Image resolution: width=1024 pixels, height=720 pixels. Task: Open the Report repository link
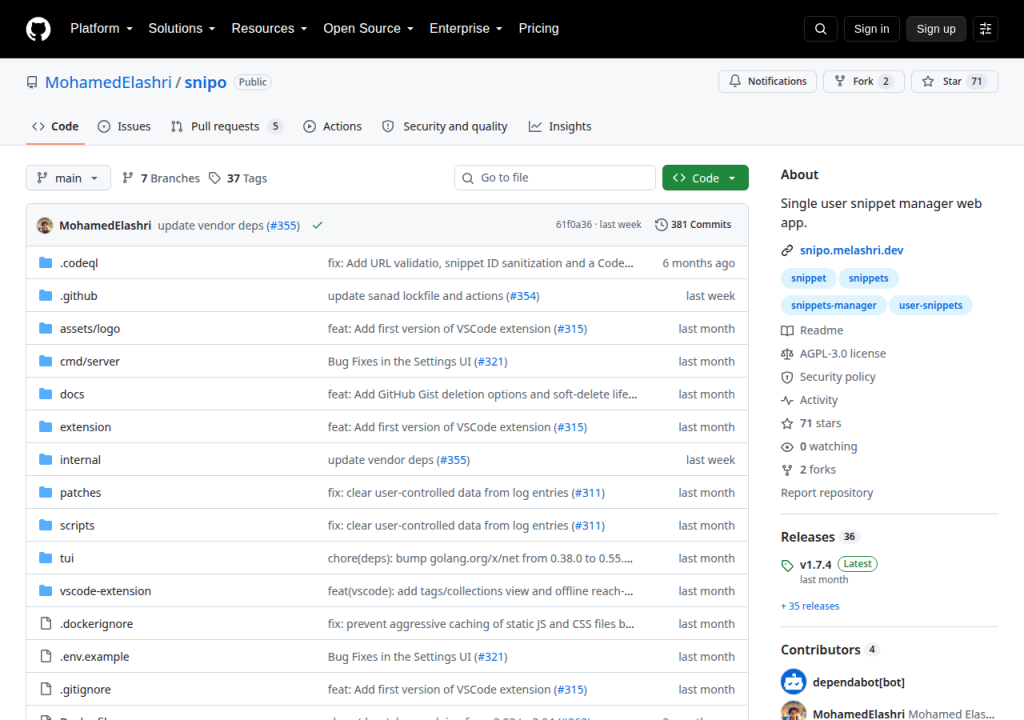click(x=827, y=493)
